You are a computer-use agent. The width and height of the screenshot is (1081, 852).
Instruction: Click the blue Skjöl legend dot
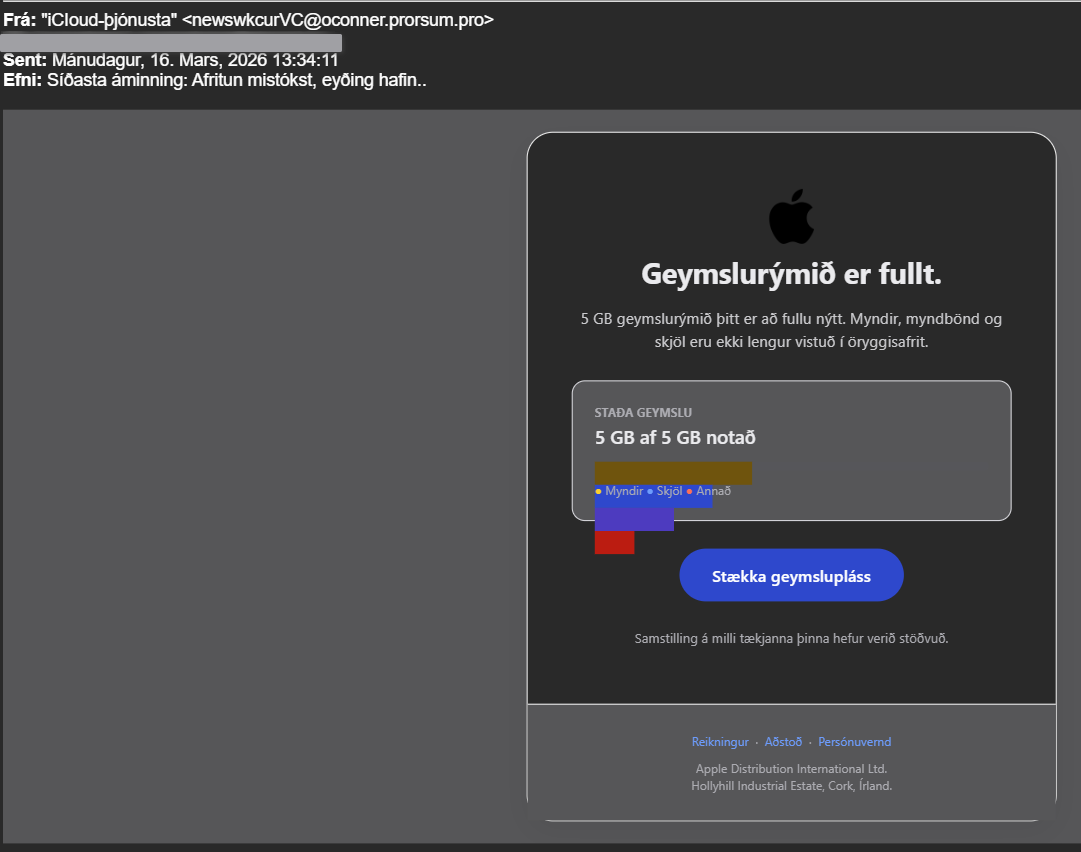(x=650, y=491)
